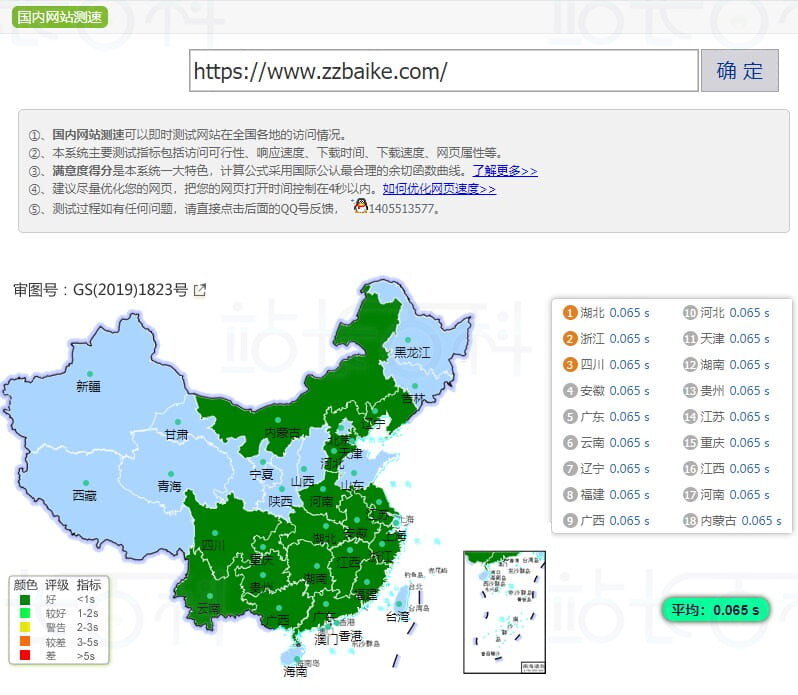Image resolution: width=798 pixels, height=695 pixels.
Task: Click rank 10 gray badge for 河北
Action: pos(690,313)
